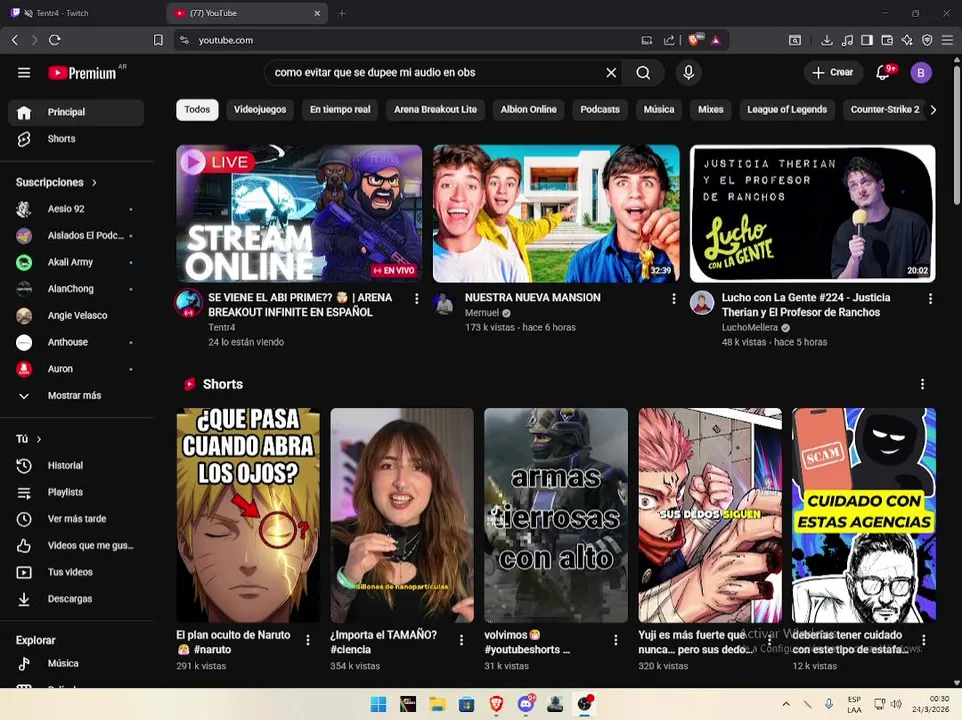Select the League of Legends chip
Image resolution: width=962 pixels, height=720 pixels.
(x=787, y=110)
